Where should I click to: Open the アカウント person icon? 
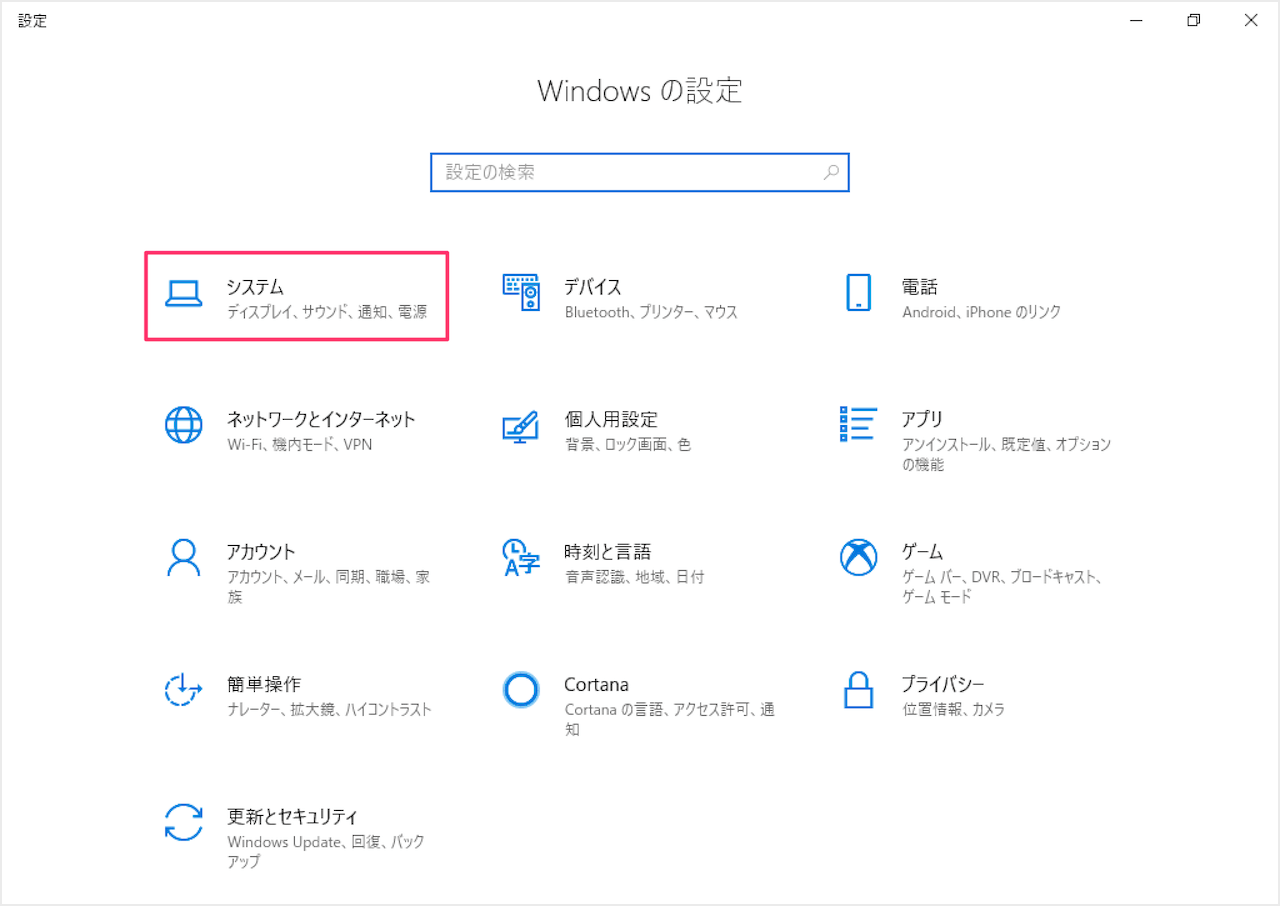click(x=183, y=558)
